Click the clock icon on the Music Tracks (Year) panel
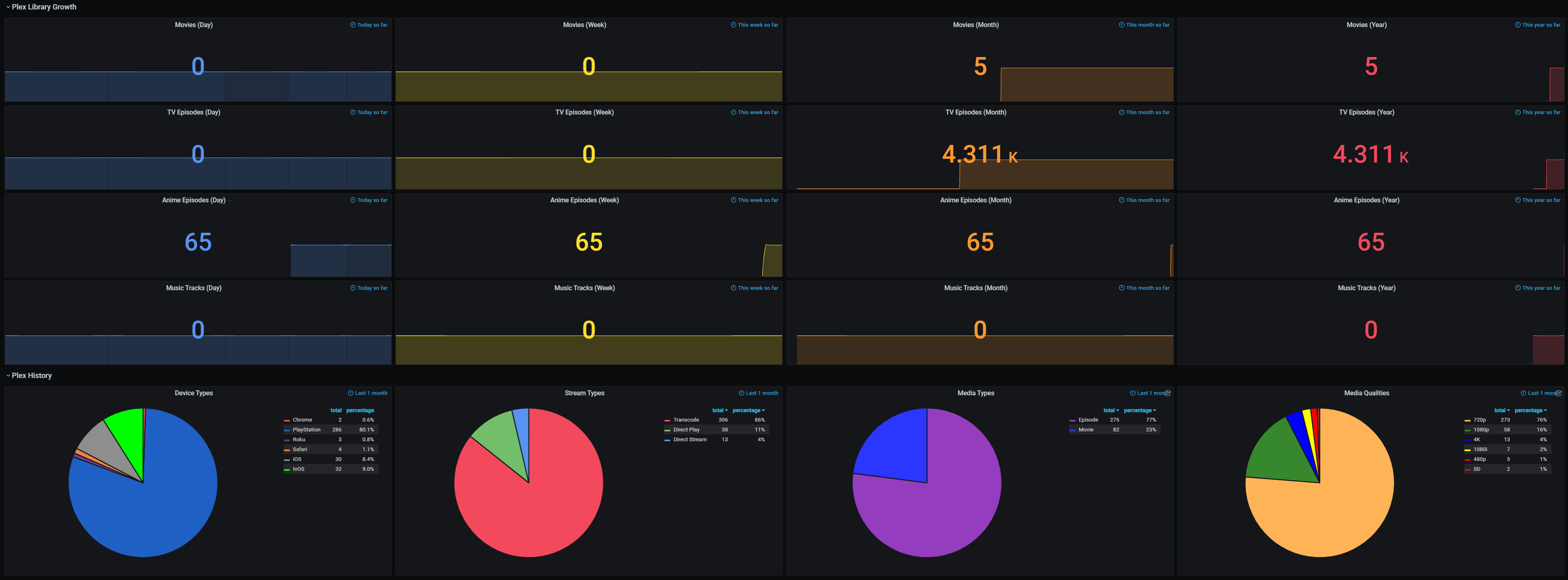The width and height of the screenshot is (1568, 580). click(x=1518, y=288)
